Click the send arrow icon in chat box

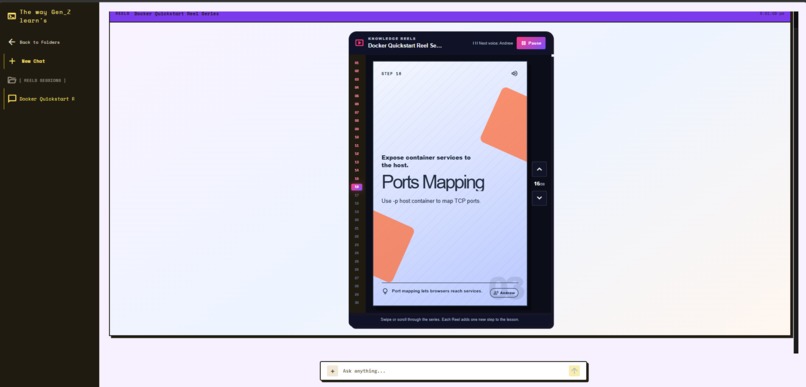point(574,371)
